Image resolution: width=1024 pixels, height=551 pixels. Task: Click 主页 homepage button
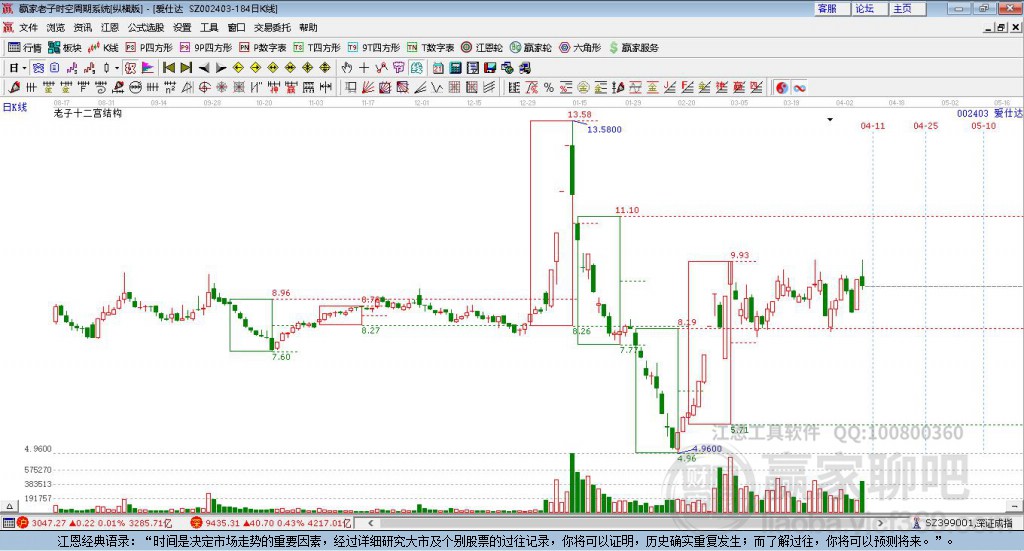[907, 8]
